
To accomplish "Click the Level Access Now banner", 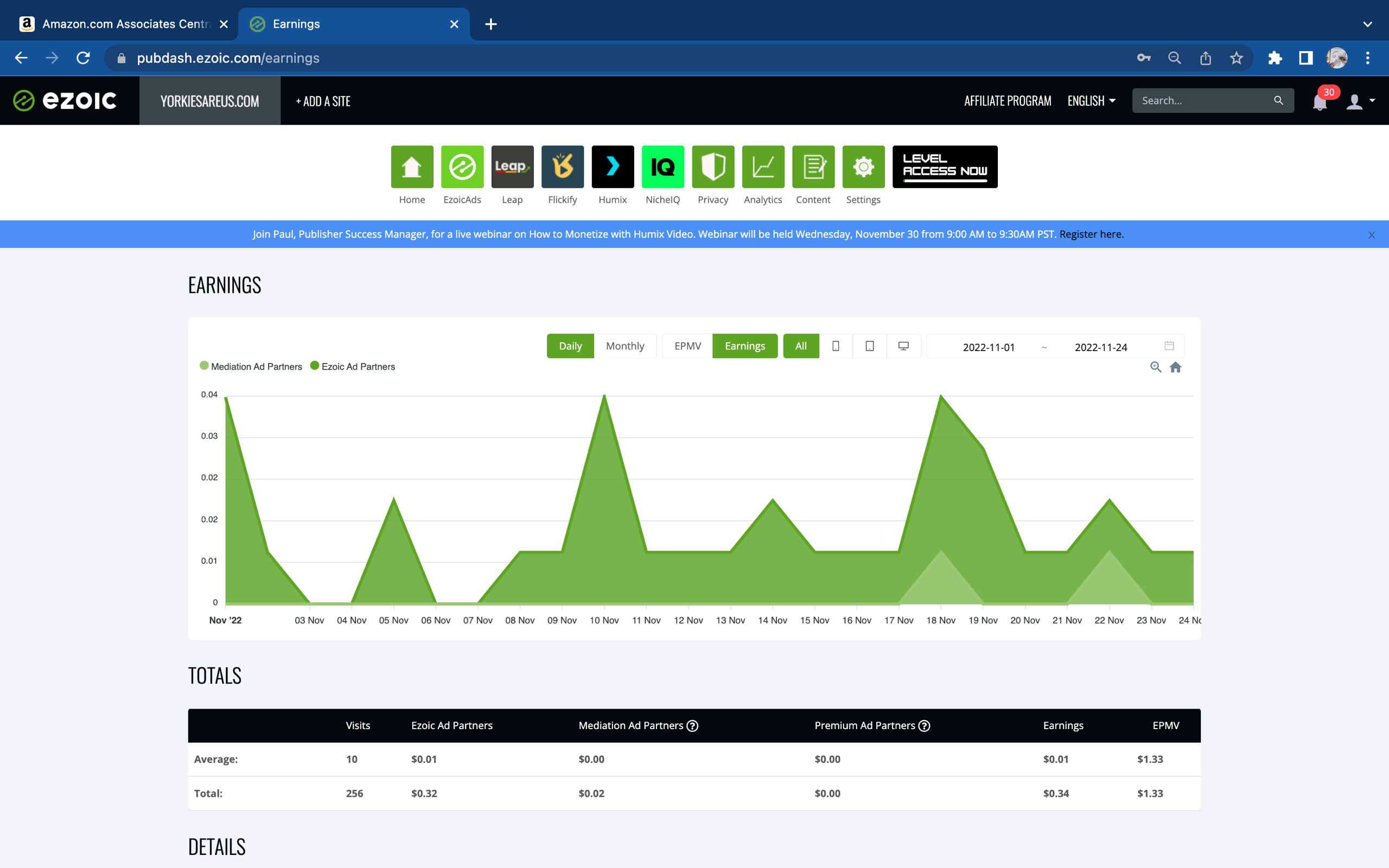I will click(x=945, y=167).
